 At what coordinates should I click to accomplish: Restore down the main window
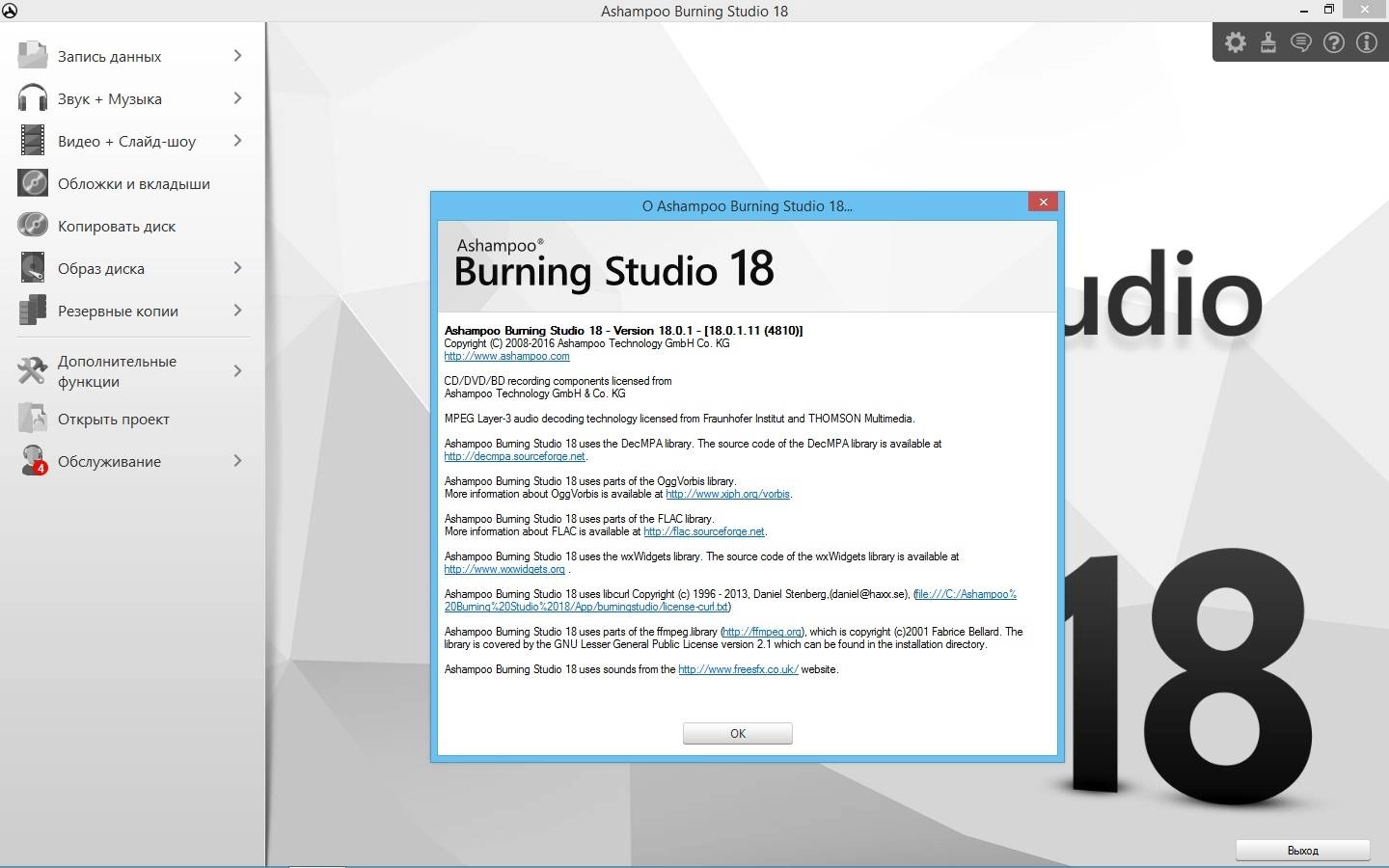coord(1328,10)
